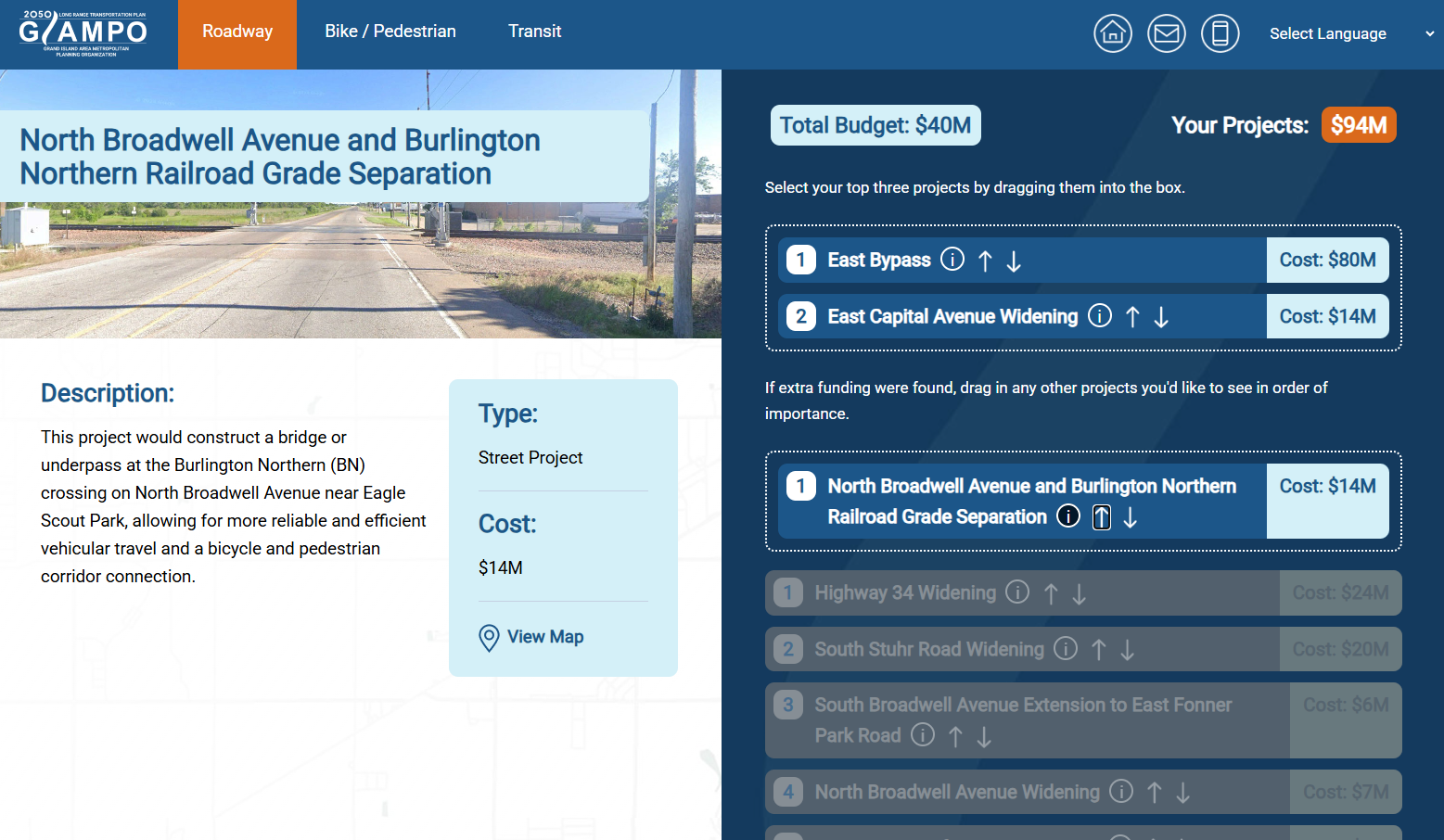This screenshot has width=1444, height=840.
Task: Show details for Highway 34 Widening
Action: pyautogui.click(x=1017, y=592)
